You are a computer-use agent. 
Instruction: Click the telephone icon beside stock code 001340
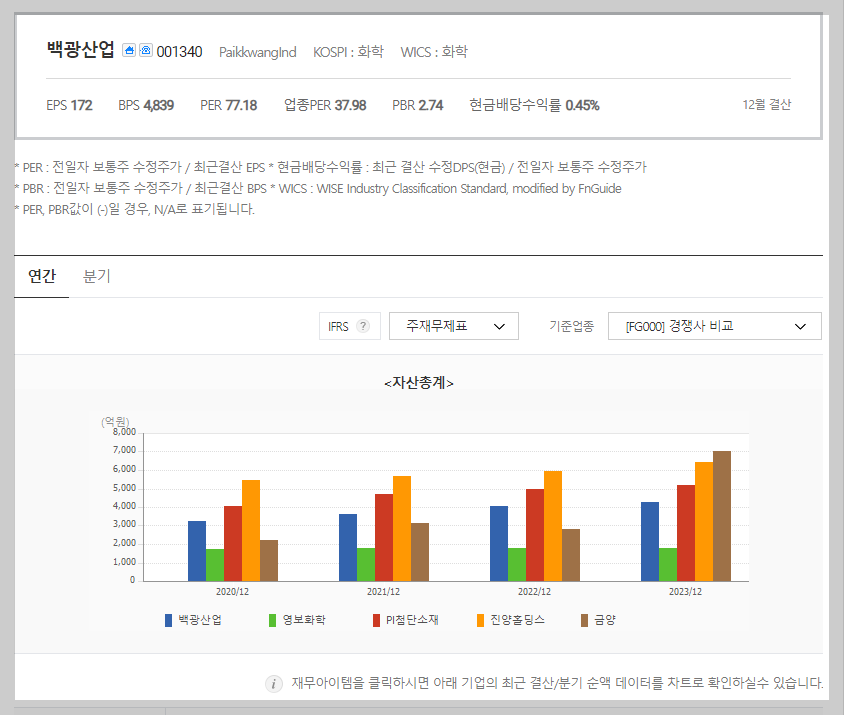coord(146,50)
